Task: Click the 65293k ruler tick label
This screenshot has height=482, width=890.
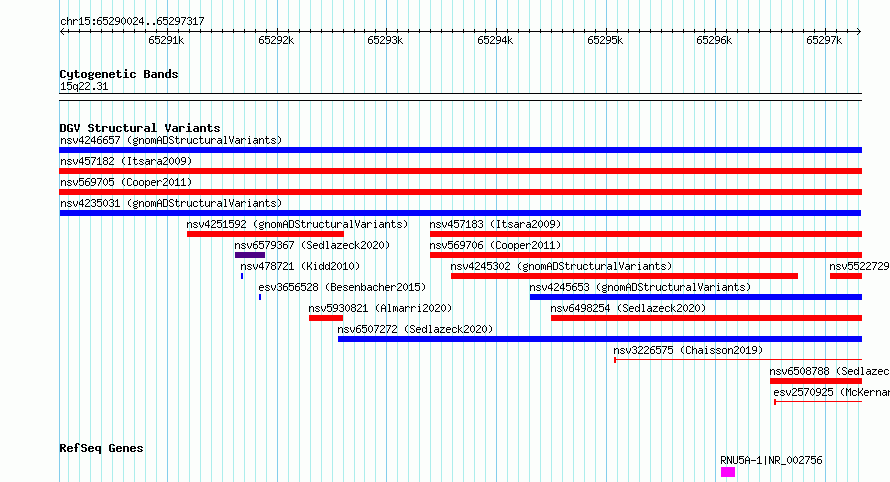Action: pyautogui.click(x=385, y=40)
